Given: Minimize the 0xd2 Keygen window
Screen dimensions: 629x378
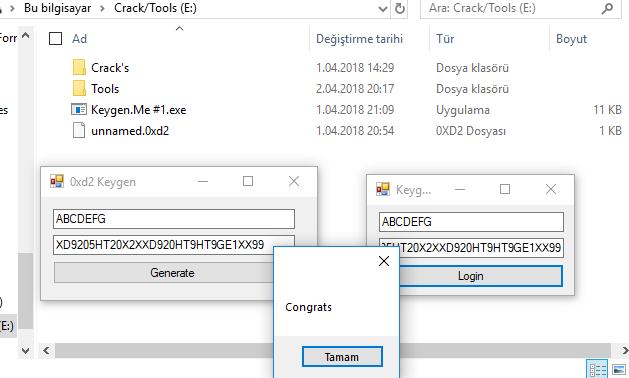Looking at the screenshot, I should pyautogui.click(x=203, y=181).
